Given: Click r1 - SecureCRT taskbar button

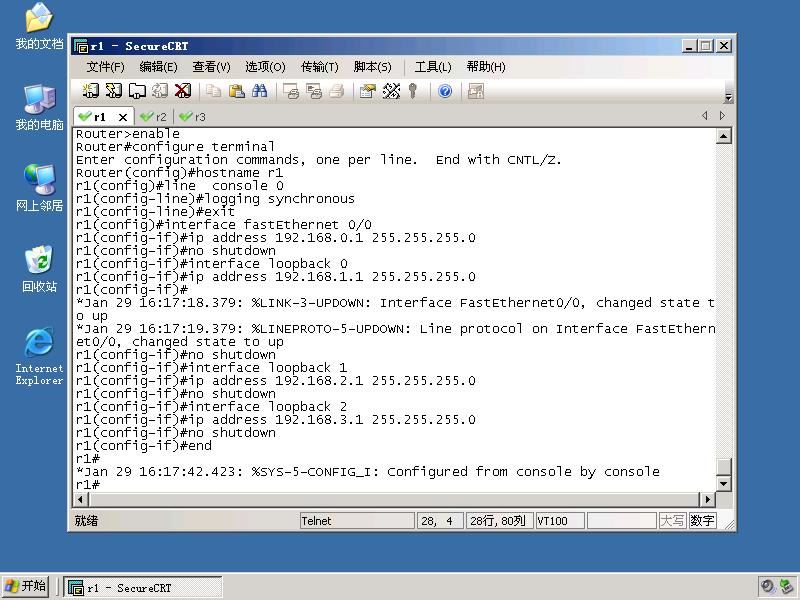Looking at the screenshot, I should [x=143, y=588].
